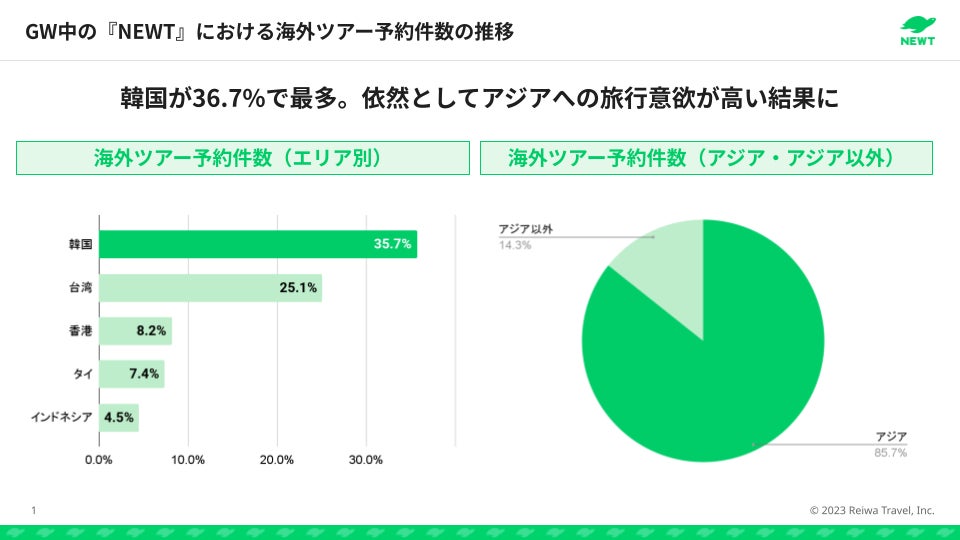Click the 香港 8.2% bar
This screenshot has height=540, width=960.
pyautogui.click(x=135, y=331)
